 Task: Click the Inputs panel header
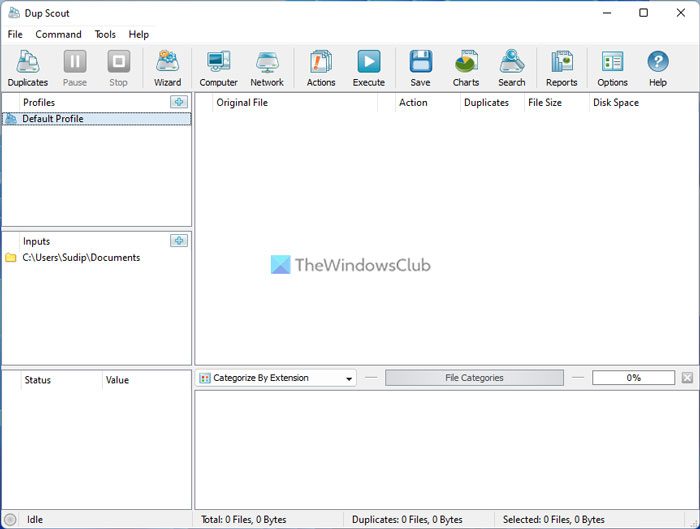(37, 242)
